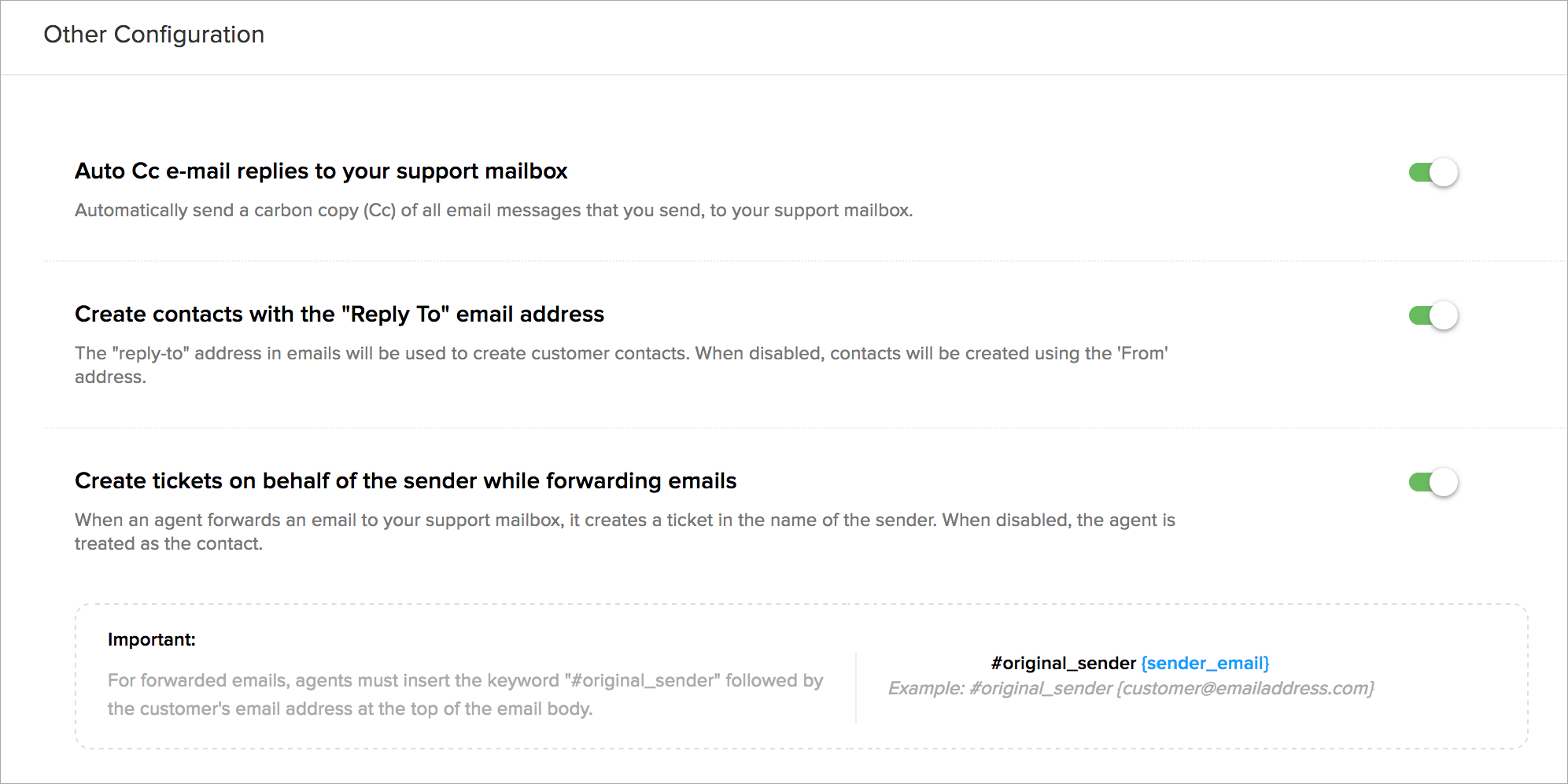Click the {sender_email} placeholder link
Image resolution: width=1568 pixels, height=784 pixels.
point(1205,663)
